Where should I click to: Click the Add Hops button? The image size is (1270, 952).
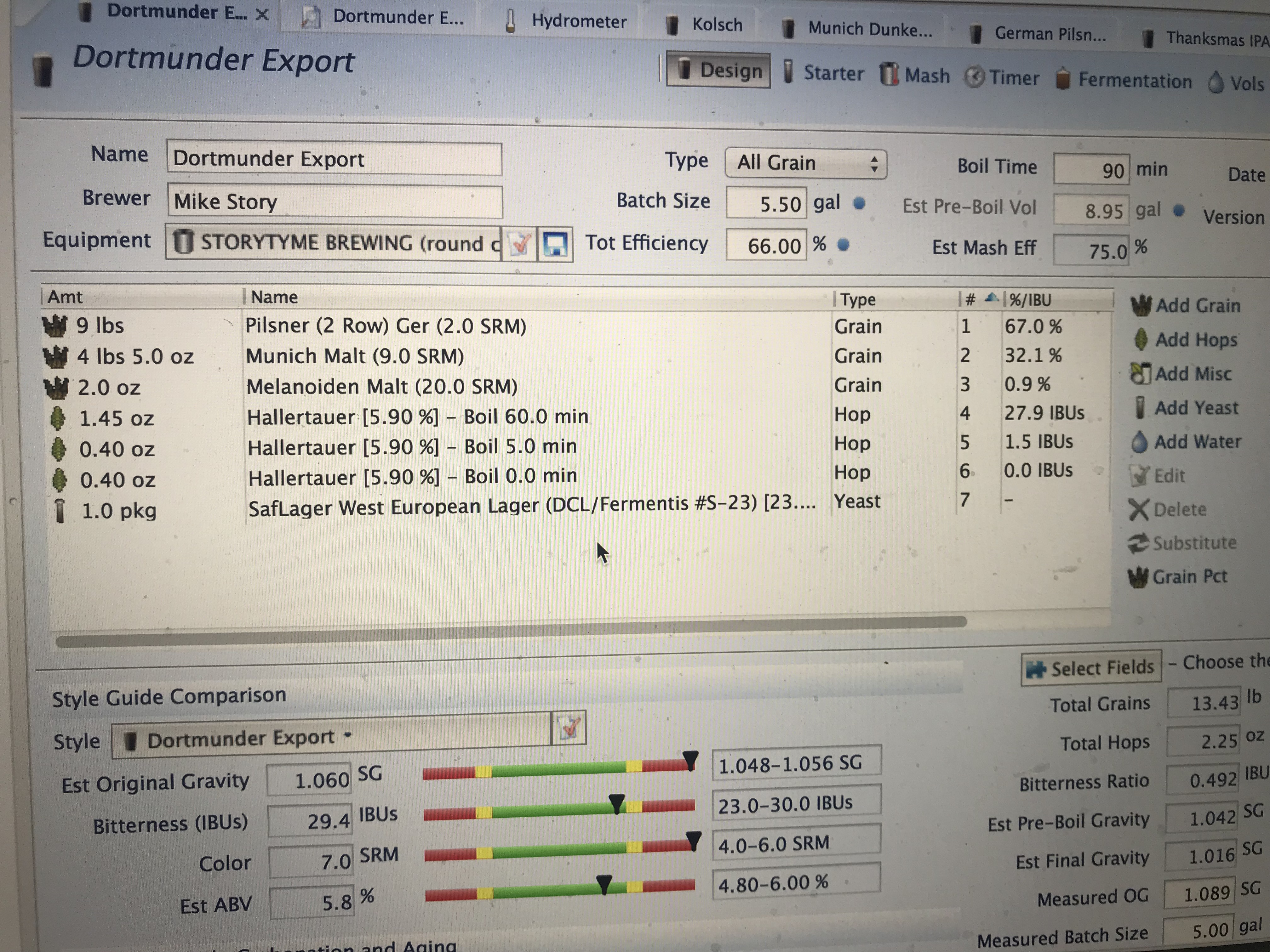pyautogui.click(x=1185, y=340)
